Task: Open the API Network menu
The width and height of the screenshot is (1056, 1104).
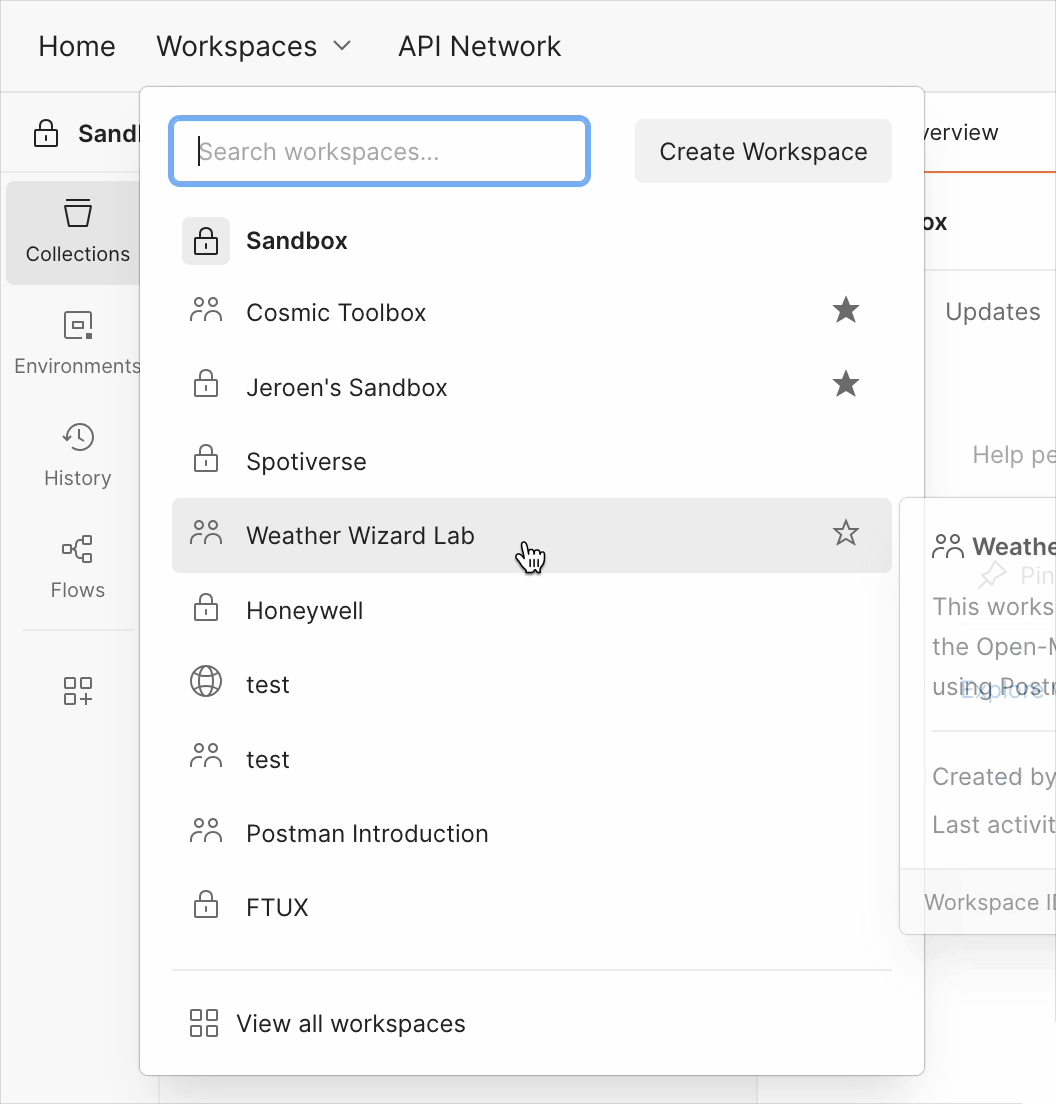Action: click(479, 47)
